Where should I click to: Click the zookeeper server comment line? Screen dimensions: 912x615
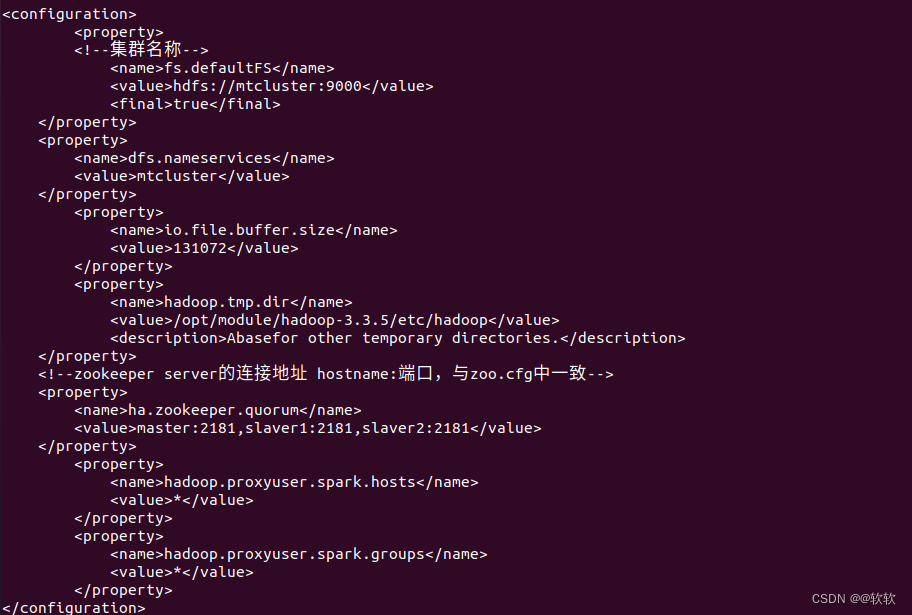point(326,374)
